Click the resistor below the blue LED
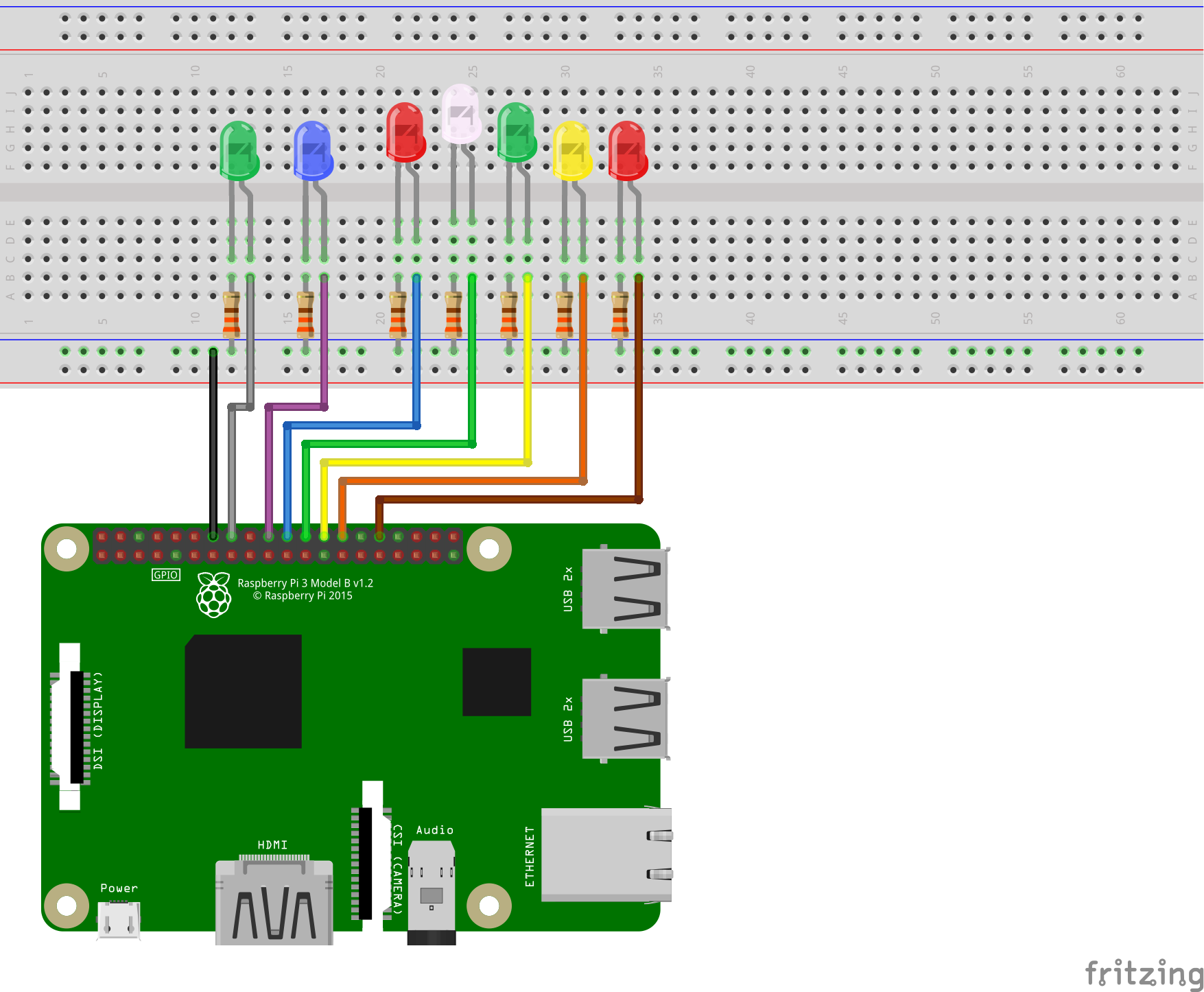This screenshot has height=992, width=1204. click(305, 314)
